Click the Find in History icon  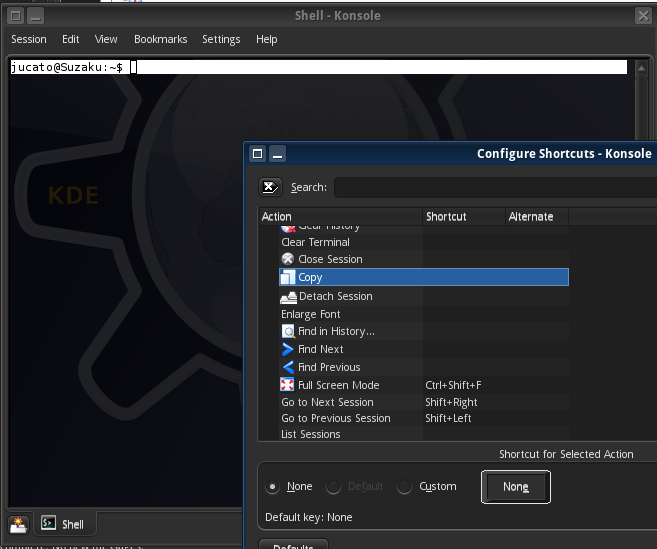[288, 331]
